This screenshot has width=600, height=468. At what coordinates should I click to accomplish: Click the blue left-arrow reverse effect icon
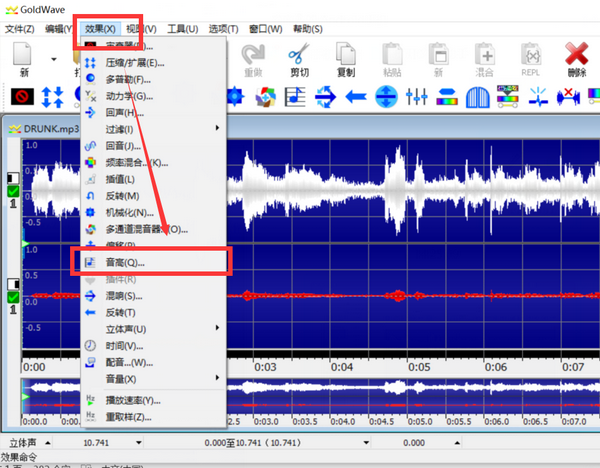356,97
